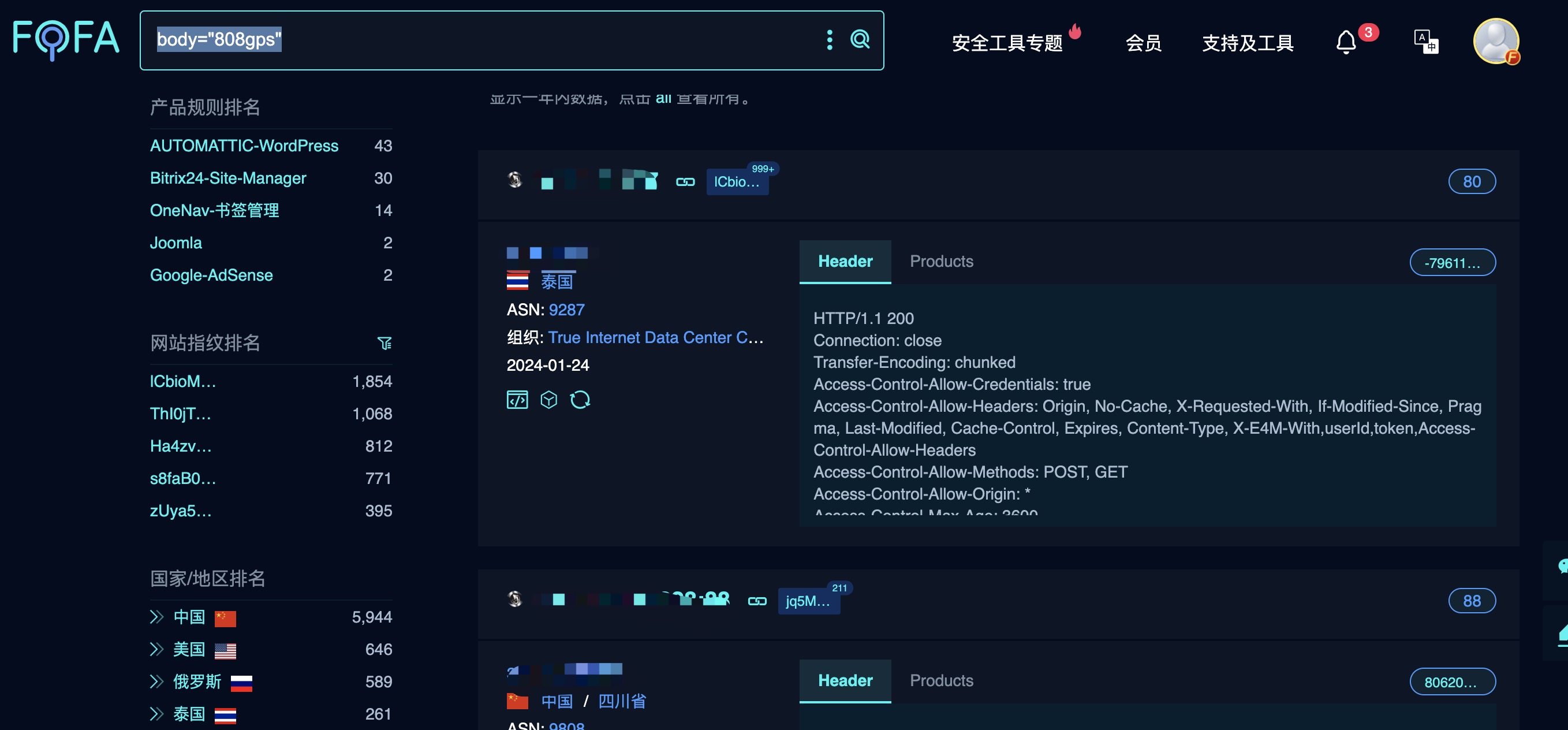This screenshot has height=730, width=1568.
Task: Click inside the search query input field
Action: pyautogui.click(x=426, y=40)
